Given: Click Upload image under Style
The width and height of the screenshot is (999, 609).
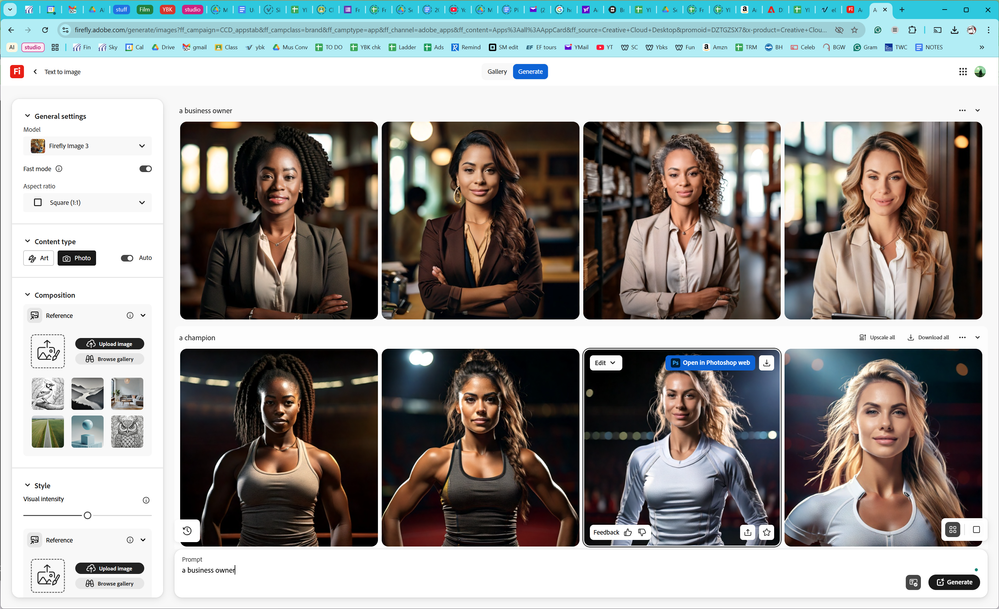Looking at the screenshot, I should [x=110, y=568].
